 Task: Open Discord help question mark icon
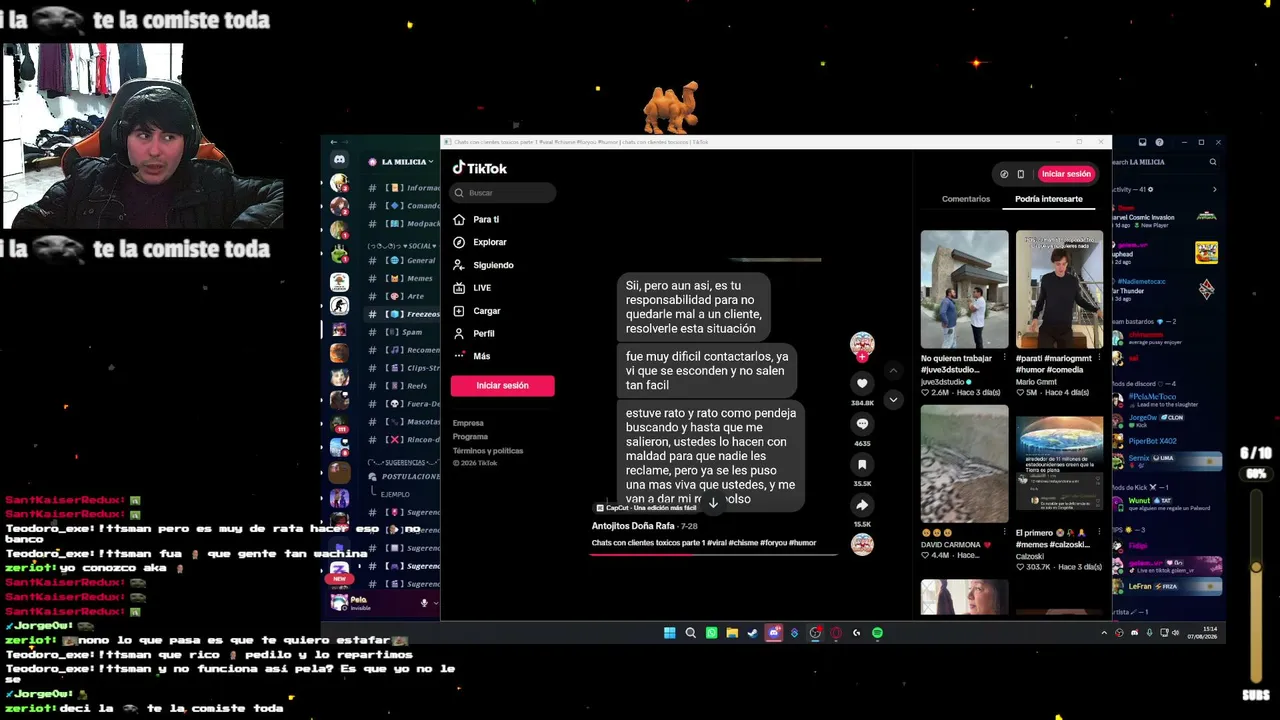(x=1159, y=142)
